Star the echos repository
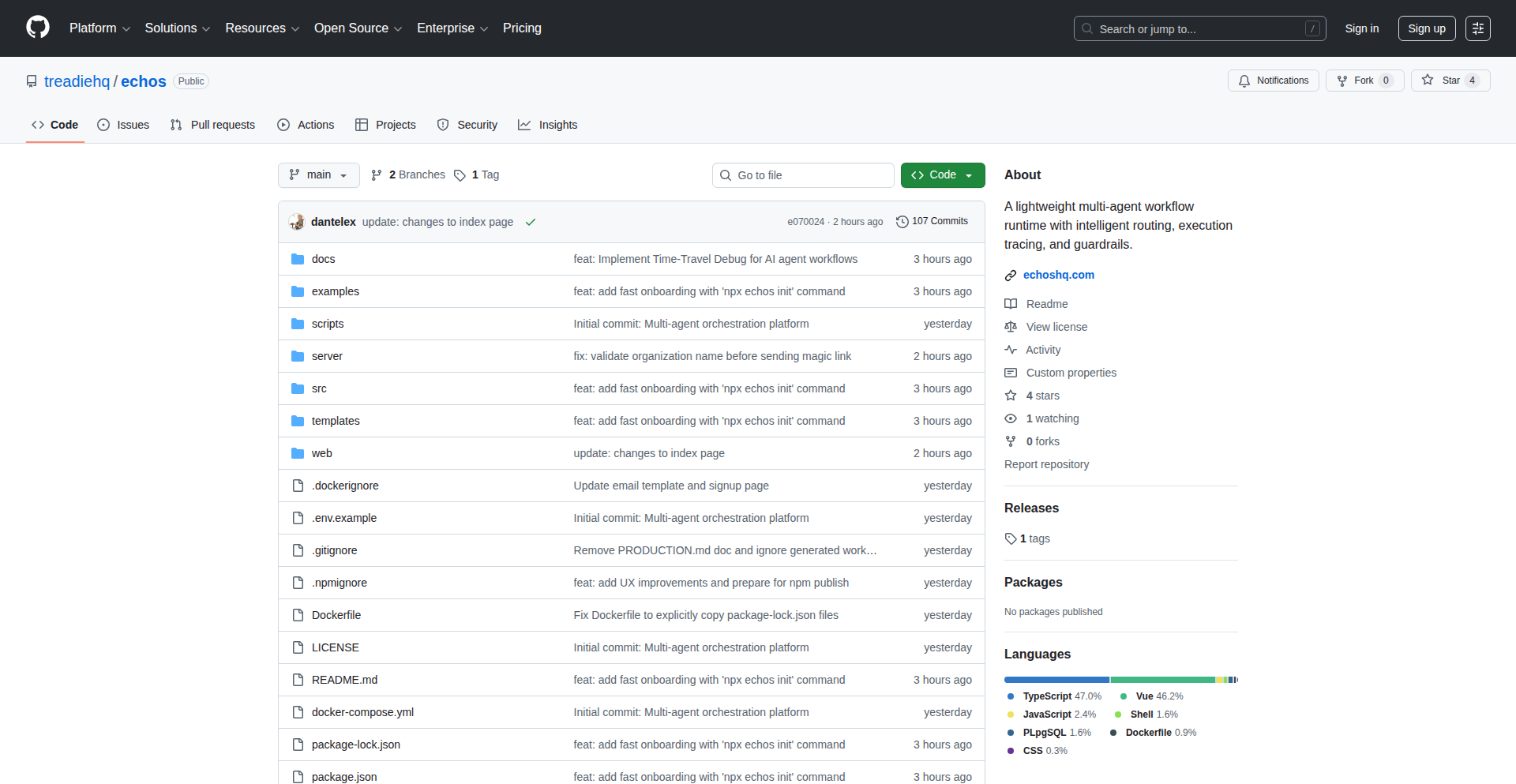The image size is (1516, 784). pos(1450,80)
